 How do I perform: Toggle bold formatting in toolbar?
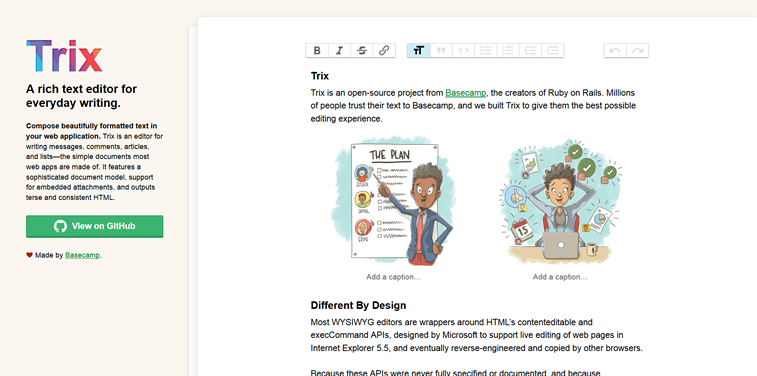[317, 51]
